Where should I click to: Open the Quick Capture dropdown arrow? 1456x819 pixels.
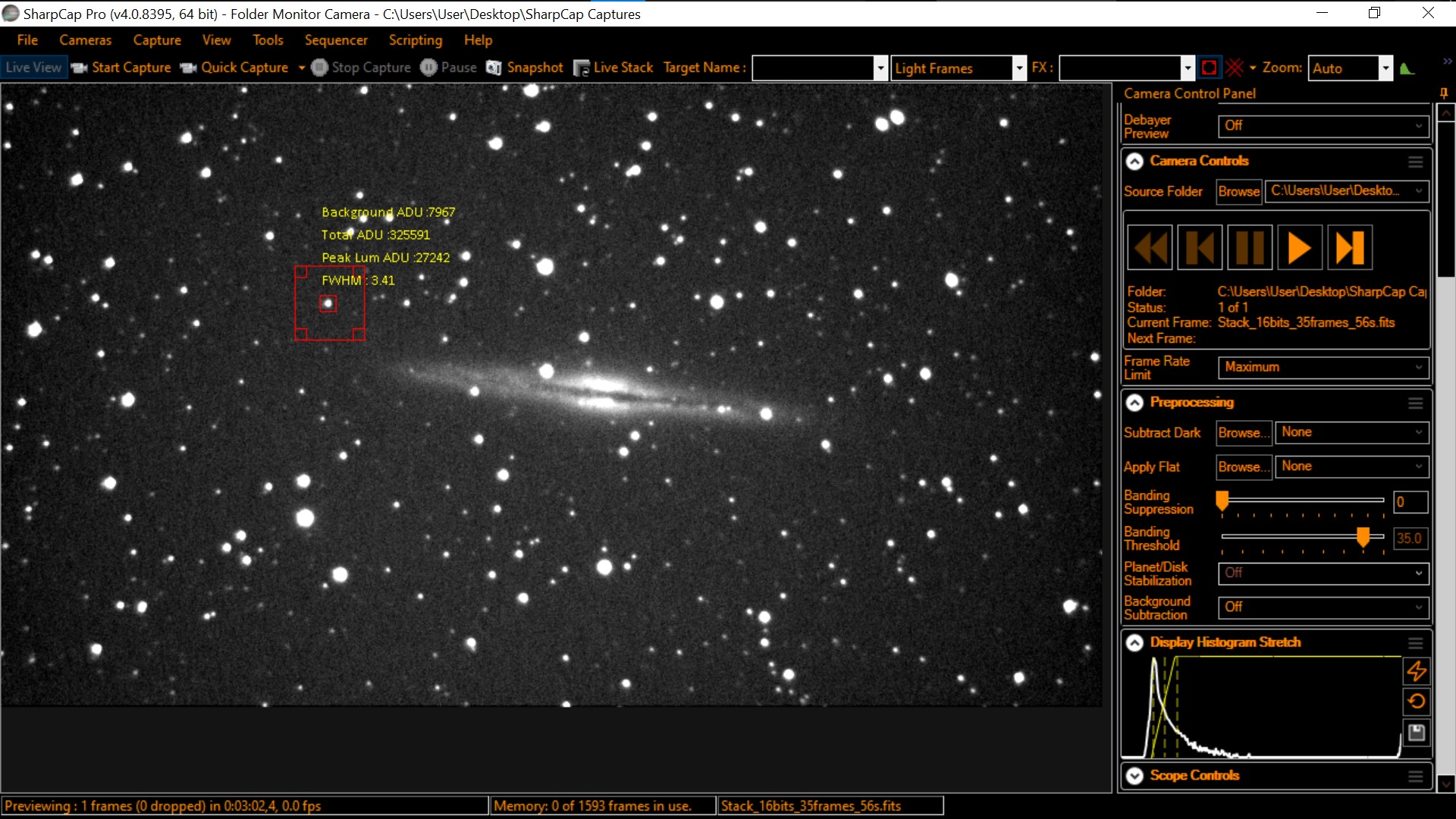[x=302, y=68]
